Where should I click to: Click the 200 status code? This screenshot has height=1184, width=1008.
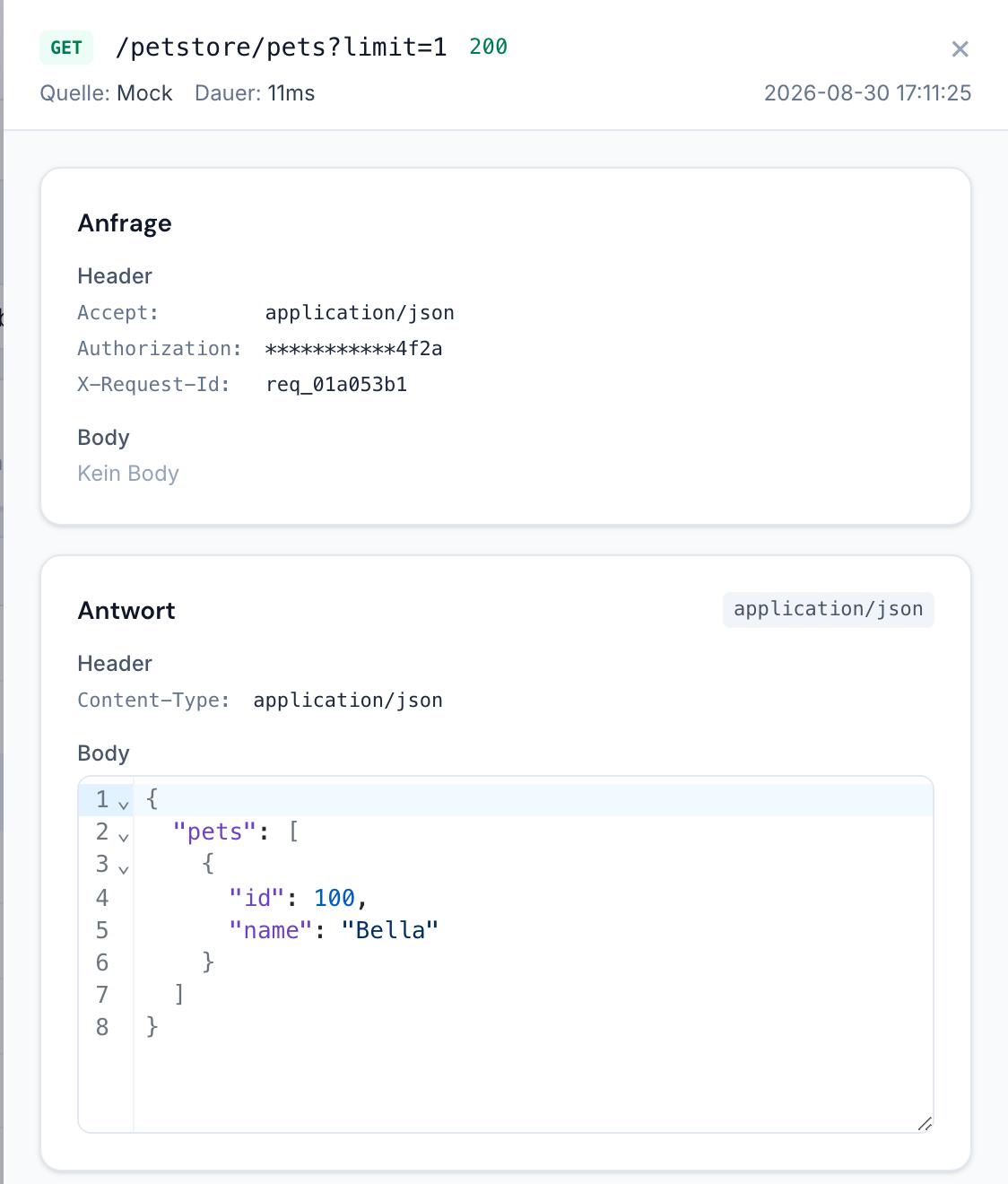click(x=489, y=47)
